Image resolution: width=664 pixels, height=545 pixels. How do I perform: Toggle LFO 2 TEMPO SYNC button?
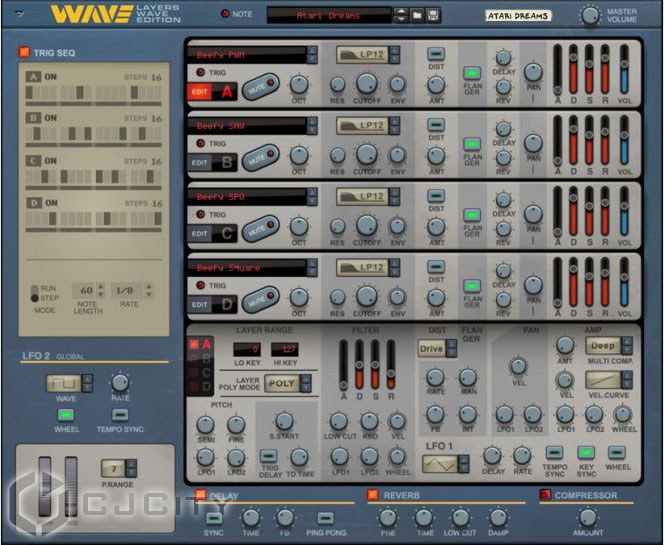tap(120, 415)
